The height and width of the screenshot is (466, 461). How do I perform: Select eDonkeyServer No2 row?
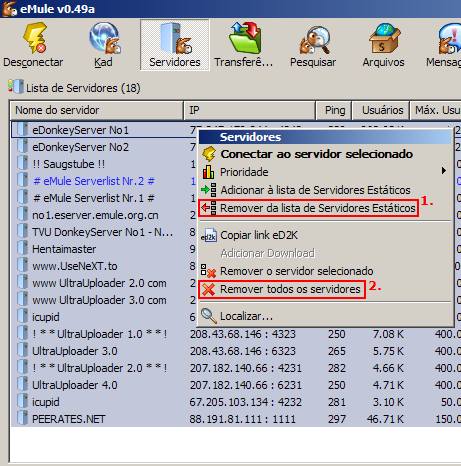[104, 147]
